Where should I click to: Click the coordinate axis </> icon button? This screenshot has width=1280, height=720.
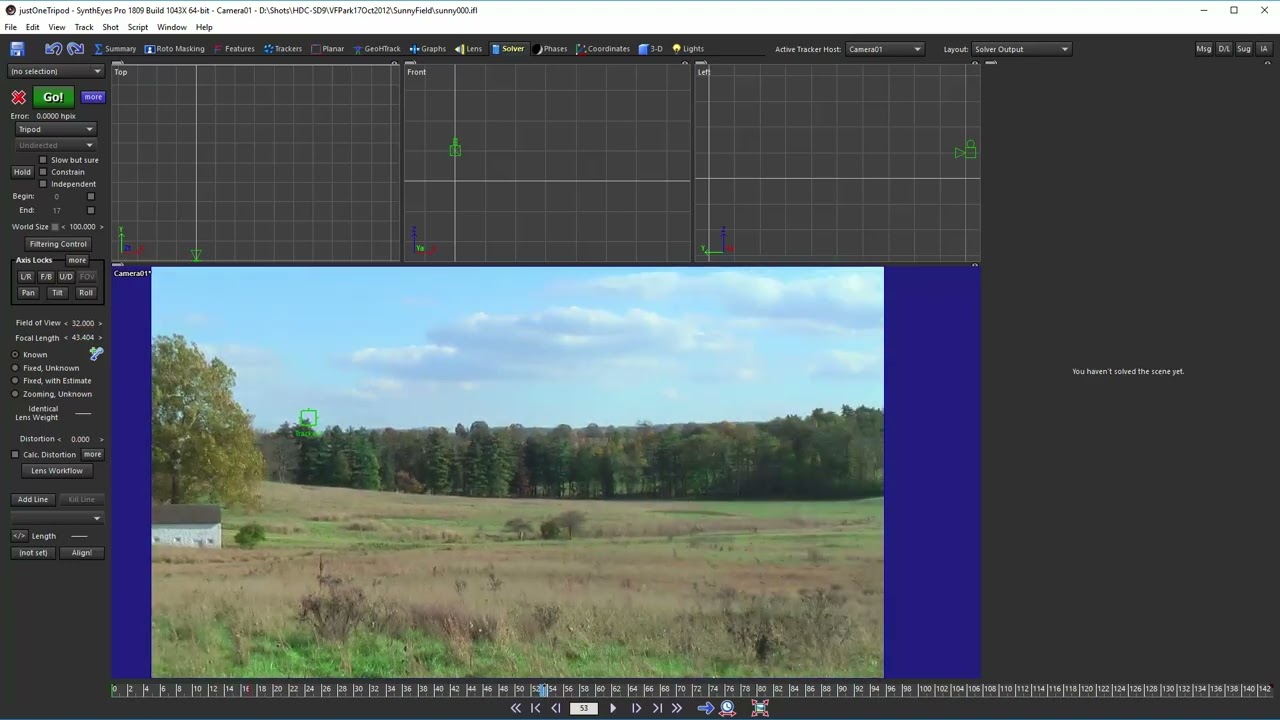coord(19,536)
